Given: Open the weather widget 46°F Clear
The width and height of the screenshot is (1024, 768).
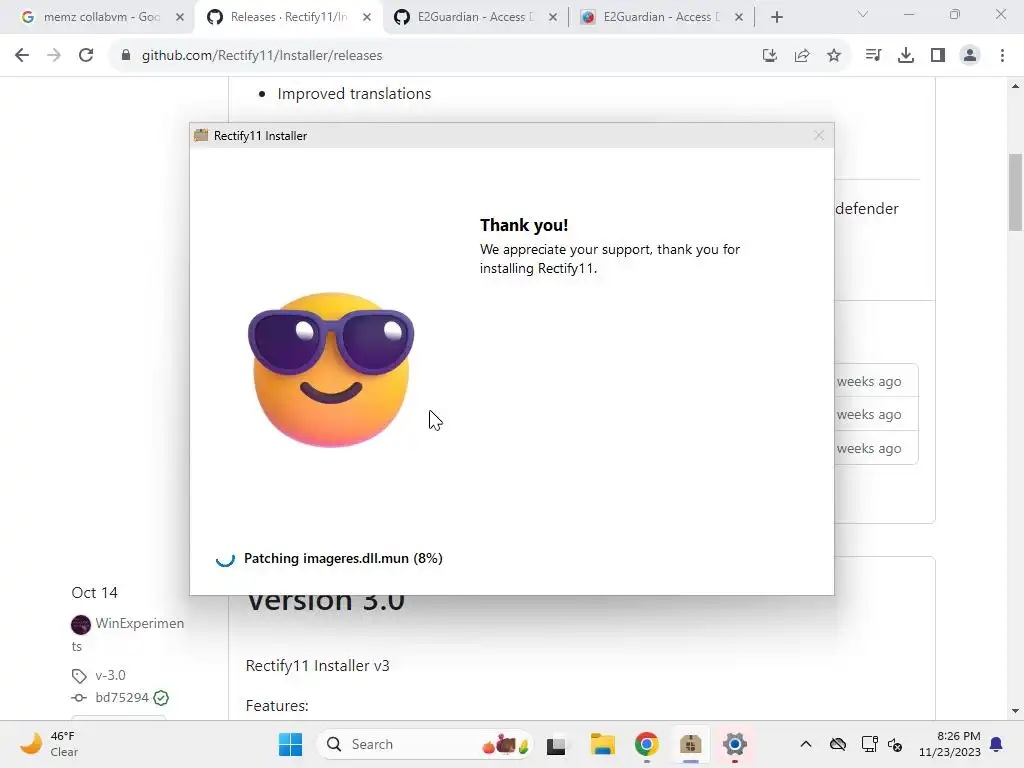Looking at the screenshot, I should pyautogui.click(x=49, y=744).
